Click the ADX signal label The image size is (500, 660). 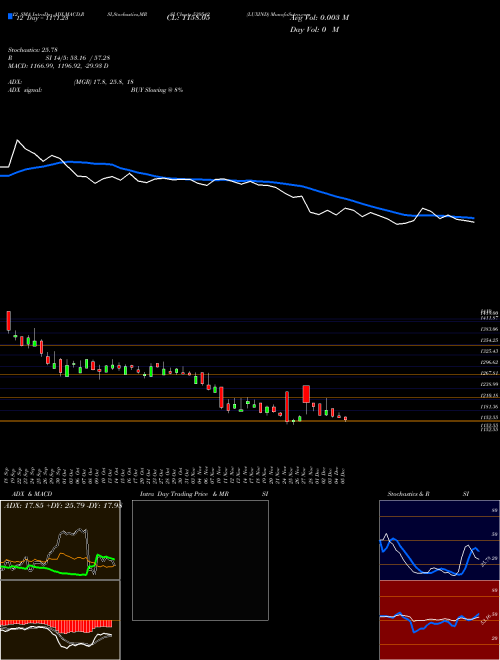pyautogui.click(x=25, y=90)
